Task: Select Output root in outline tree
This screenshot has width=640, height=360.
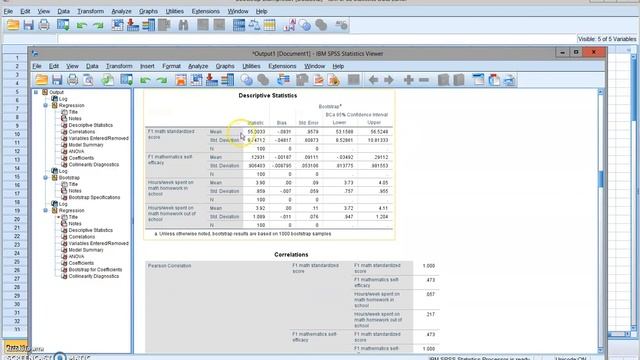Action: (56, 92)
